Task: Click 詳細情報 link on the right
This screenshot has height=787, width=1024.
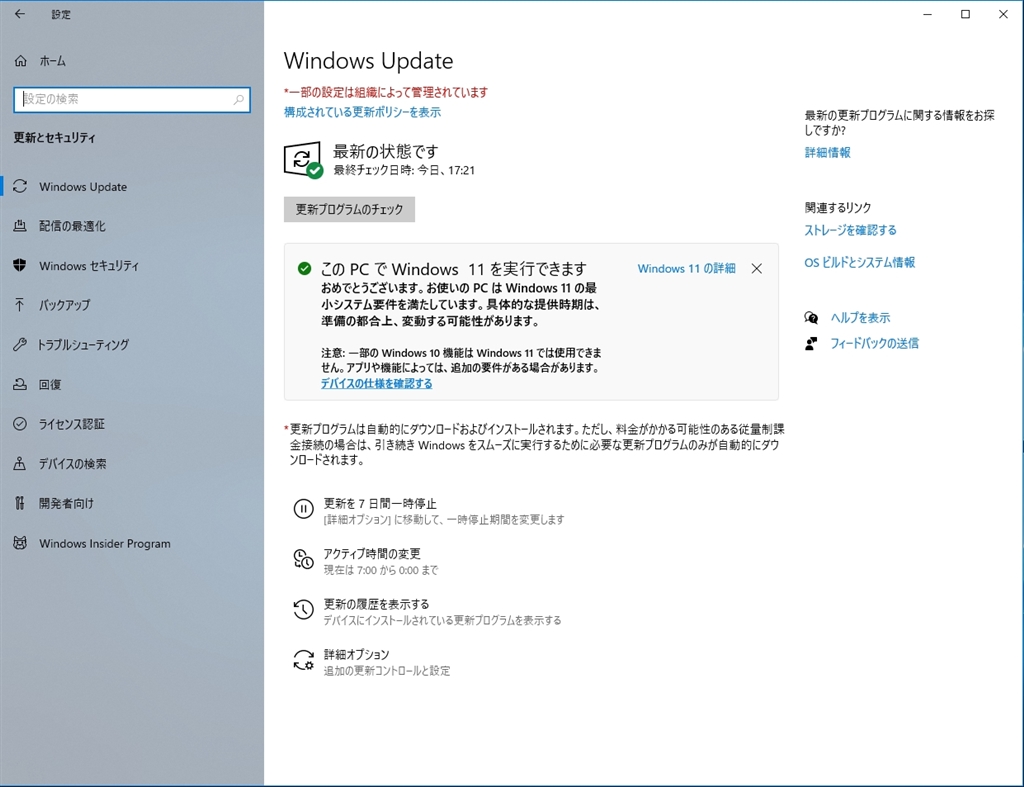Action: coord(827,152)
